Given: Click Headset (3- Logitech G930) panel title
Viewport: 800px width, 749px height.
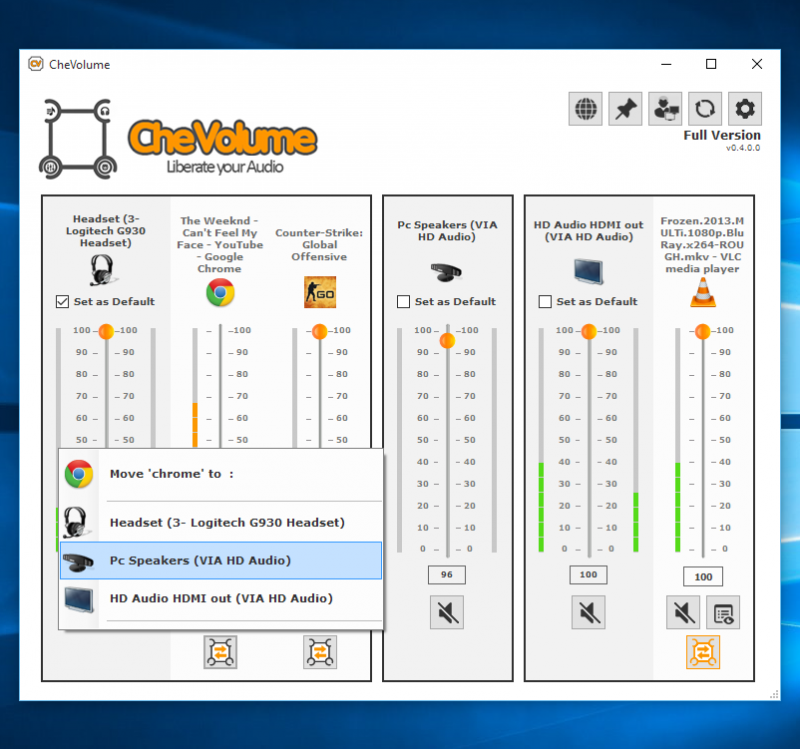Looking at the screenshot, I should pos(106,231).
